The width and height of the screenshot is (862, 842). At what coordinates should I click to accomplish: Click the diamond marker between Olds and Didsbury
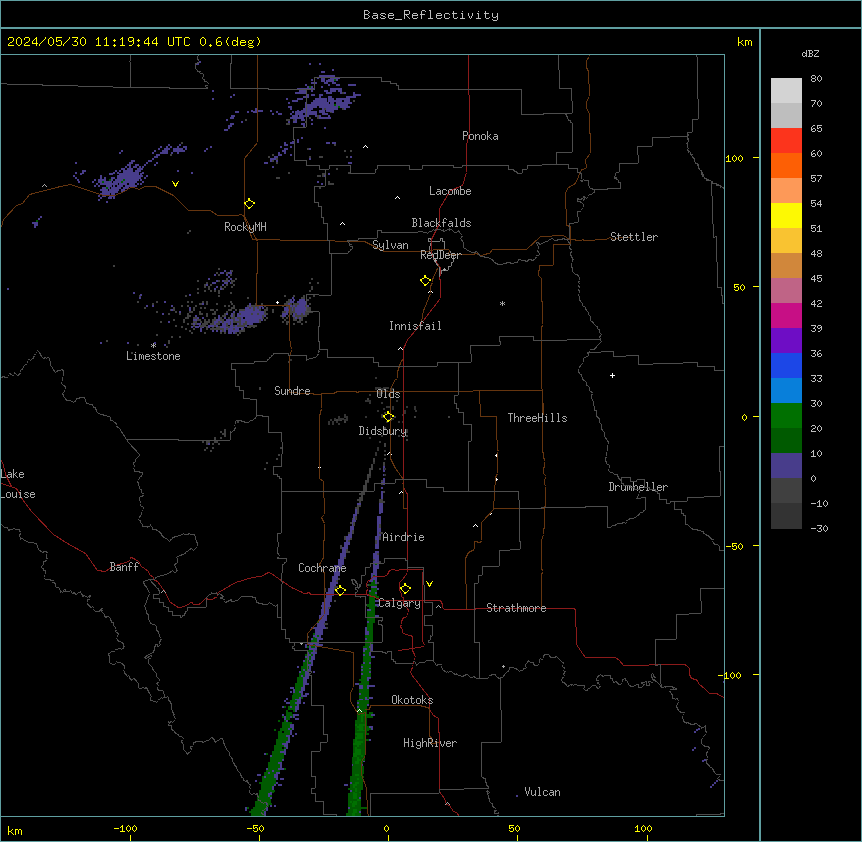[x=389, y=417]
